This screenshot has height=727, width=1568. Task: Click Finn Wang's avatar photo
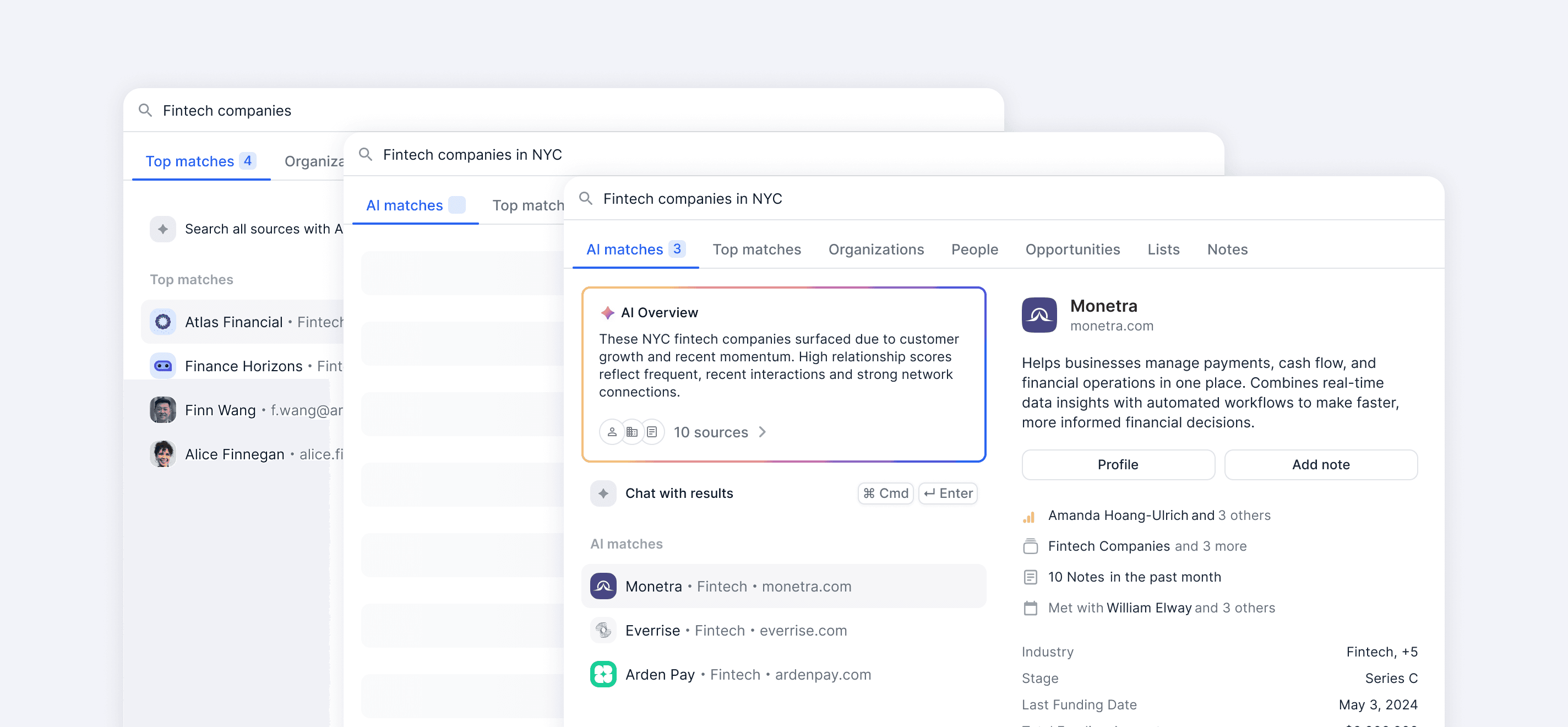[x=162, y=410]
